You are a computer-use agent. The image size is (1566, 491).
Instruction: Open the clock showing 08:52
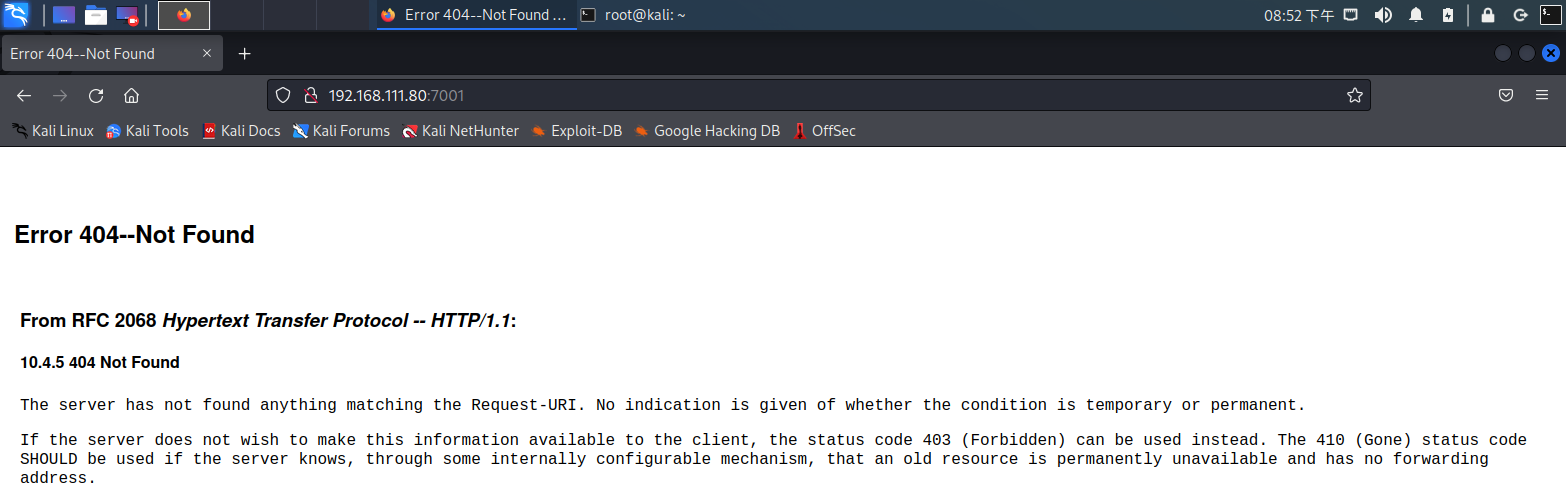pyautogui.click(x=1299, y=15)
